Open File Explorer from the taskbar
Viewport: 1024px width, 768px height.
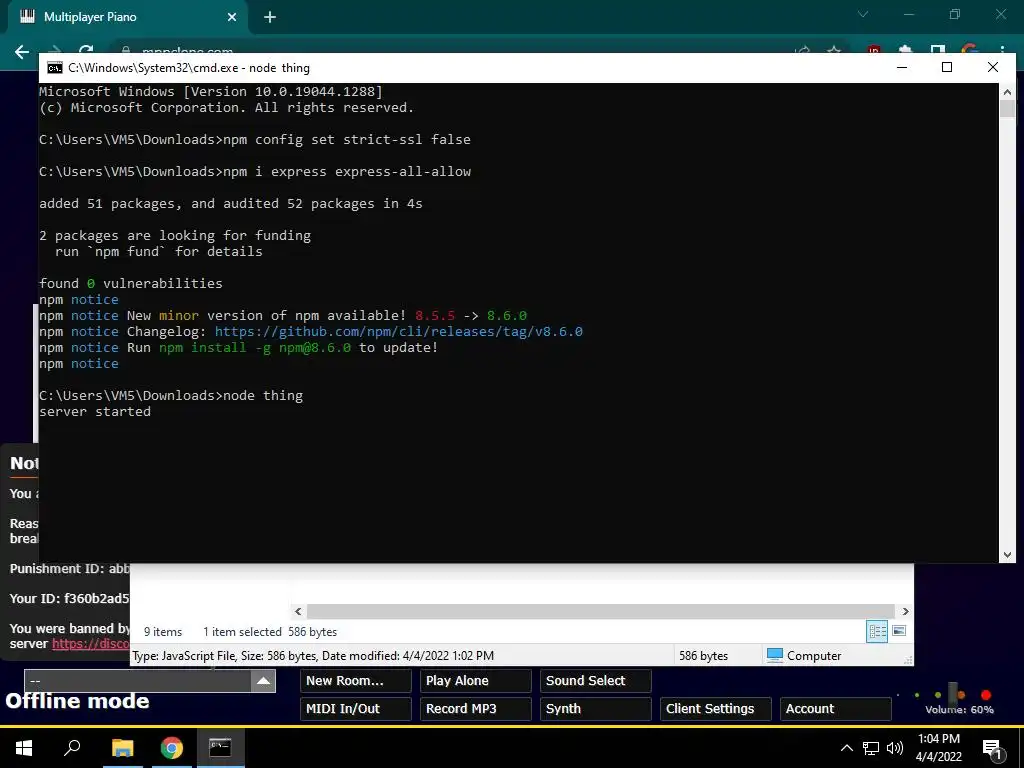point(122,748)
